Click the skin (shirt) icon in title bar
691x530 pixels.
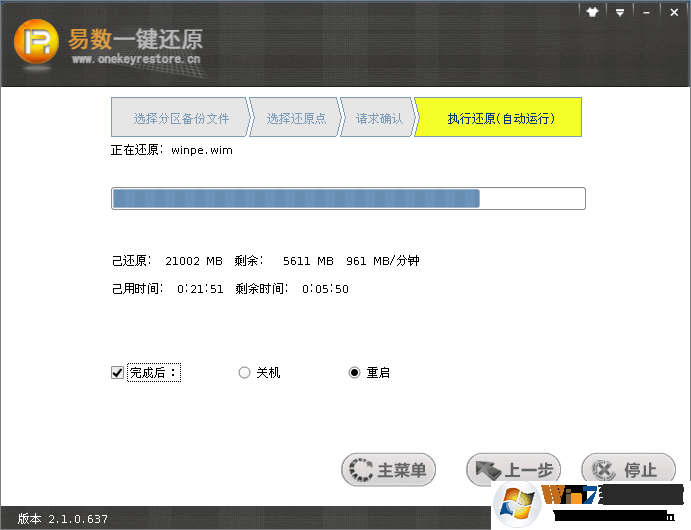click(593, 12)
